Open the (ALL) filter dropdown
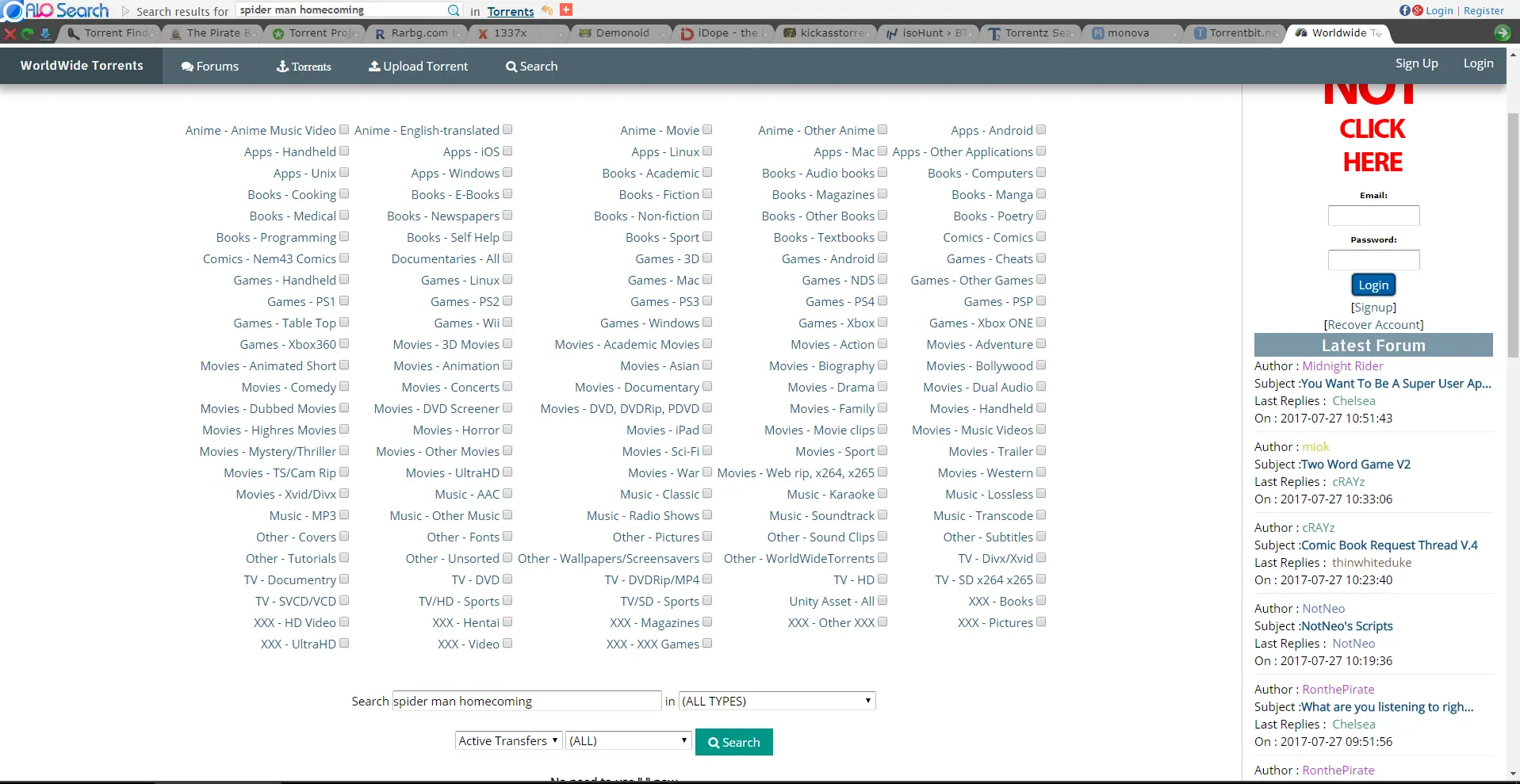 [628, 740]
